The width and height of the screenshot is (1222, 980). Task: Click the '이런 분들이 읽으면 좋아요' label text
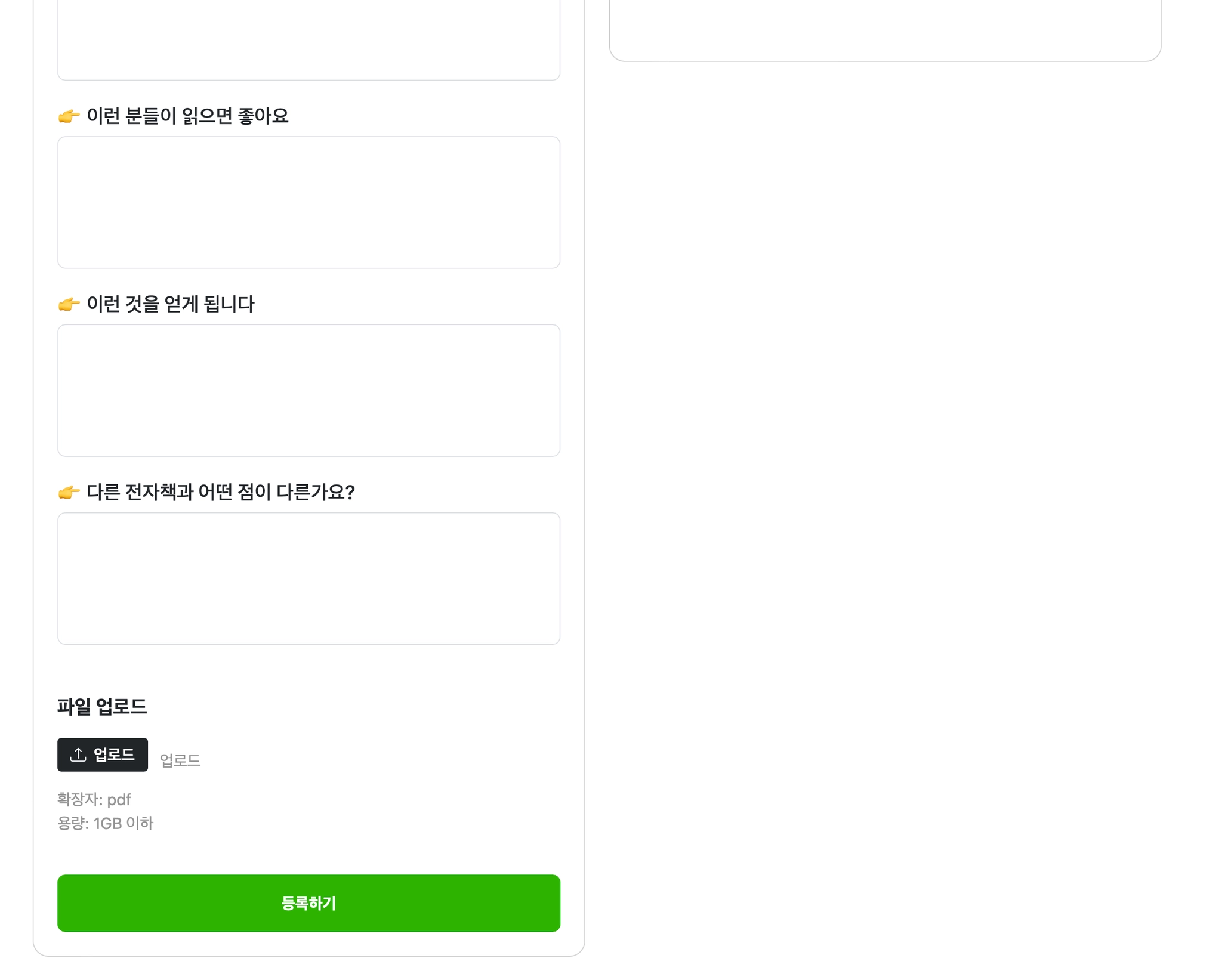pyautogui.click(x=187, y=116)
